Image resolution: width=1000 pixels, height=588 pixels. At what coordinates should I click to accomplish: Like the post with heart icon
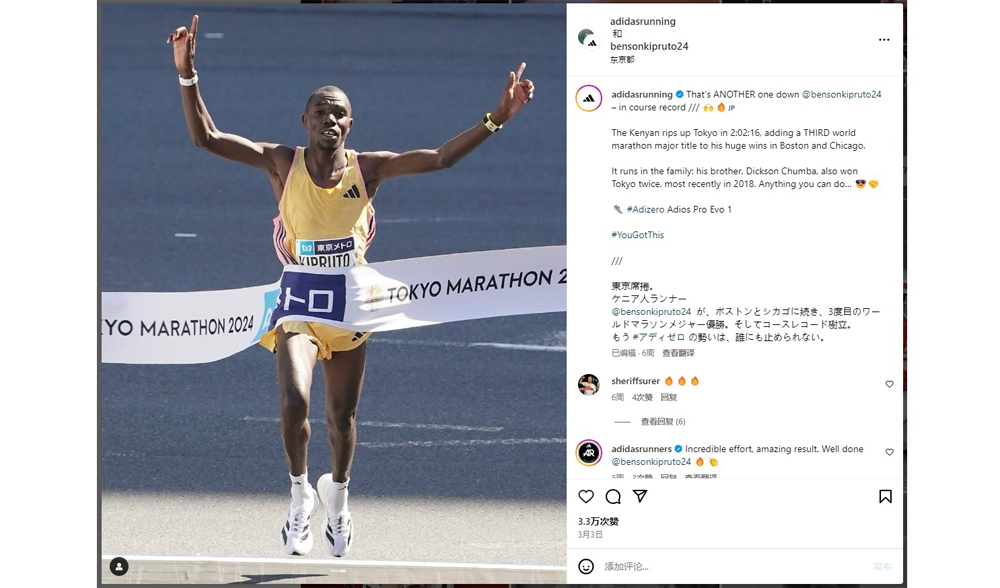click(586, 496)
